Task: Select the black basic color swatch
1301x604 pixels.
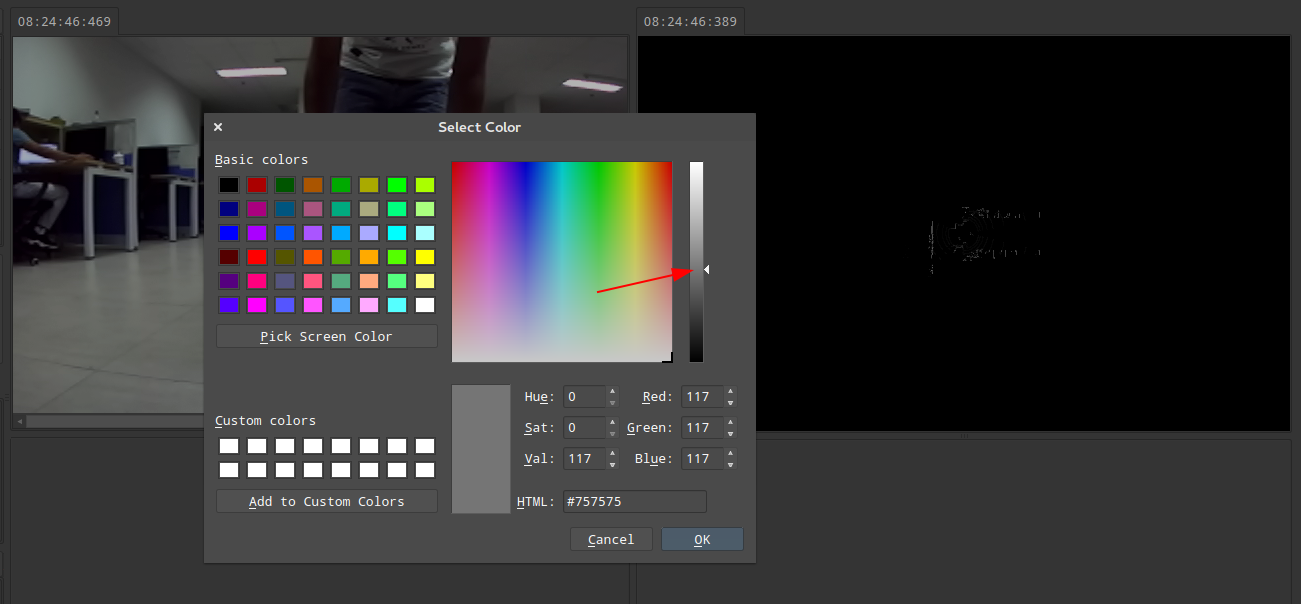Action: point(229,185)
